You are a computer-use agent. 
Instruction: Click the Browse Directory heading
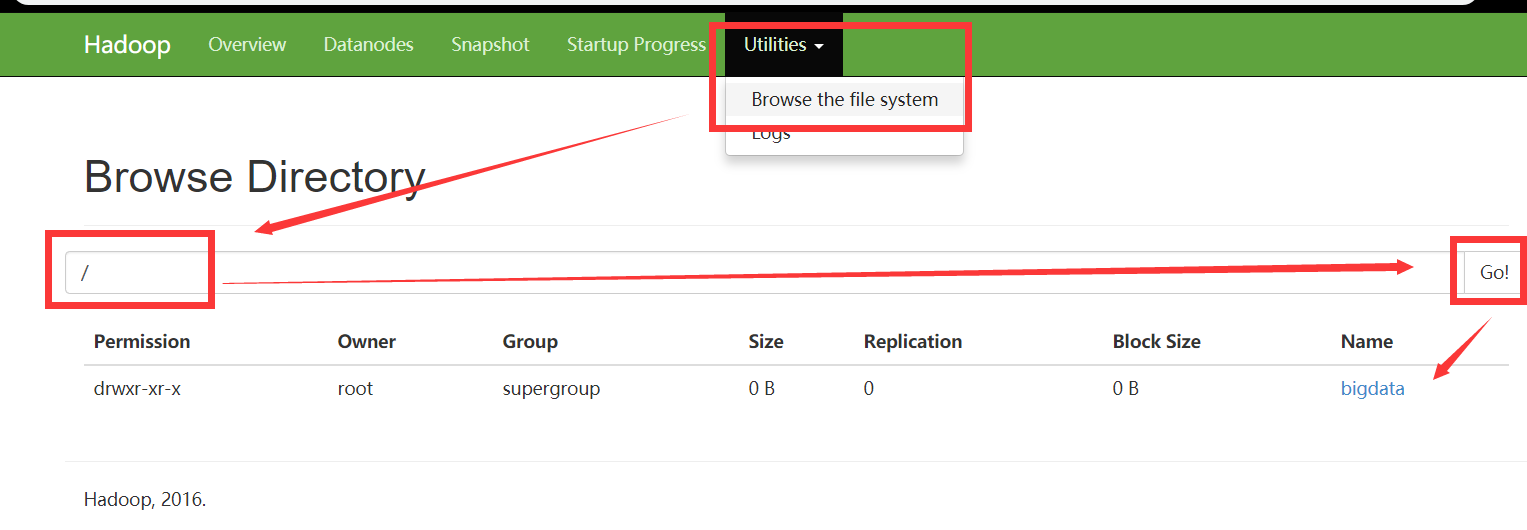point(255,177)
